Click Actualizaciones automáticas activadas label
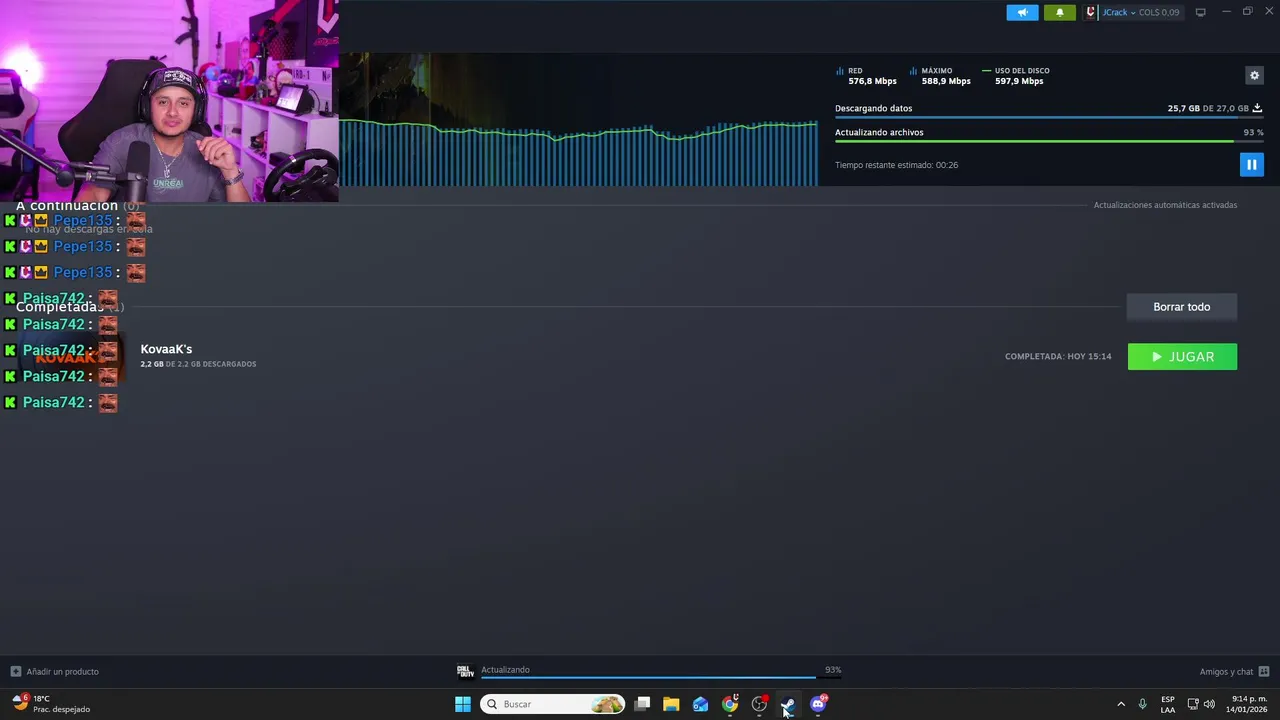This screenshot has width=1280, height=720. [1165, 205]
